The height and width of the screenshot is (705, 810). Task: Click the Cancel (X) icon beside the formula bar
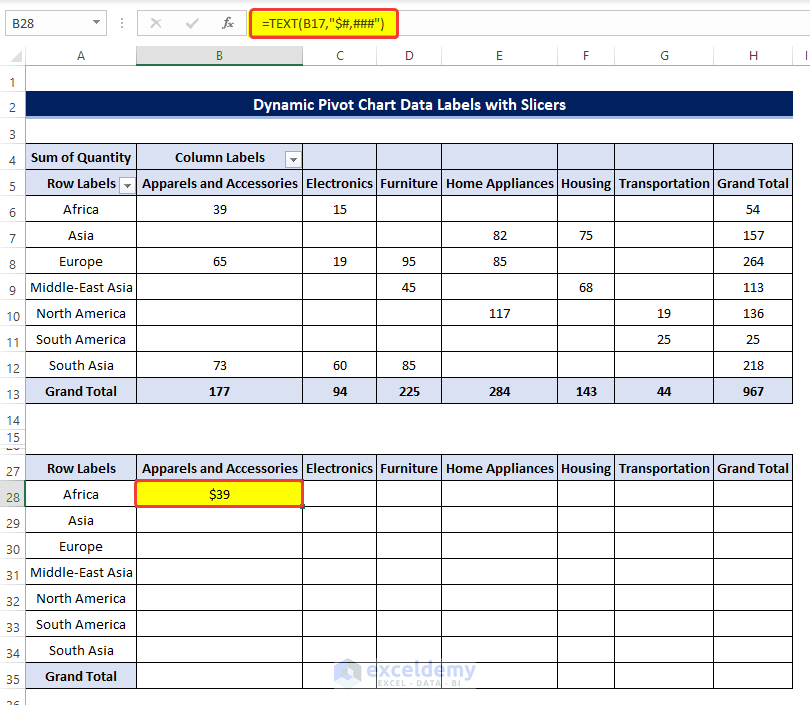pyautogui.click(x=154, y=23)
